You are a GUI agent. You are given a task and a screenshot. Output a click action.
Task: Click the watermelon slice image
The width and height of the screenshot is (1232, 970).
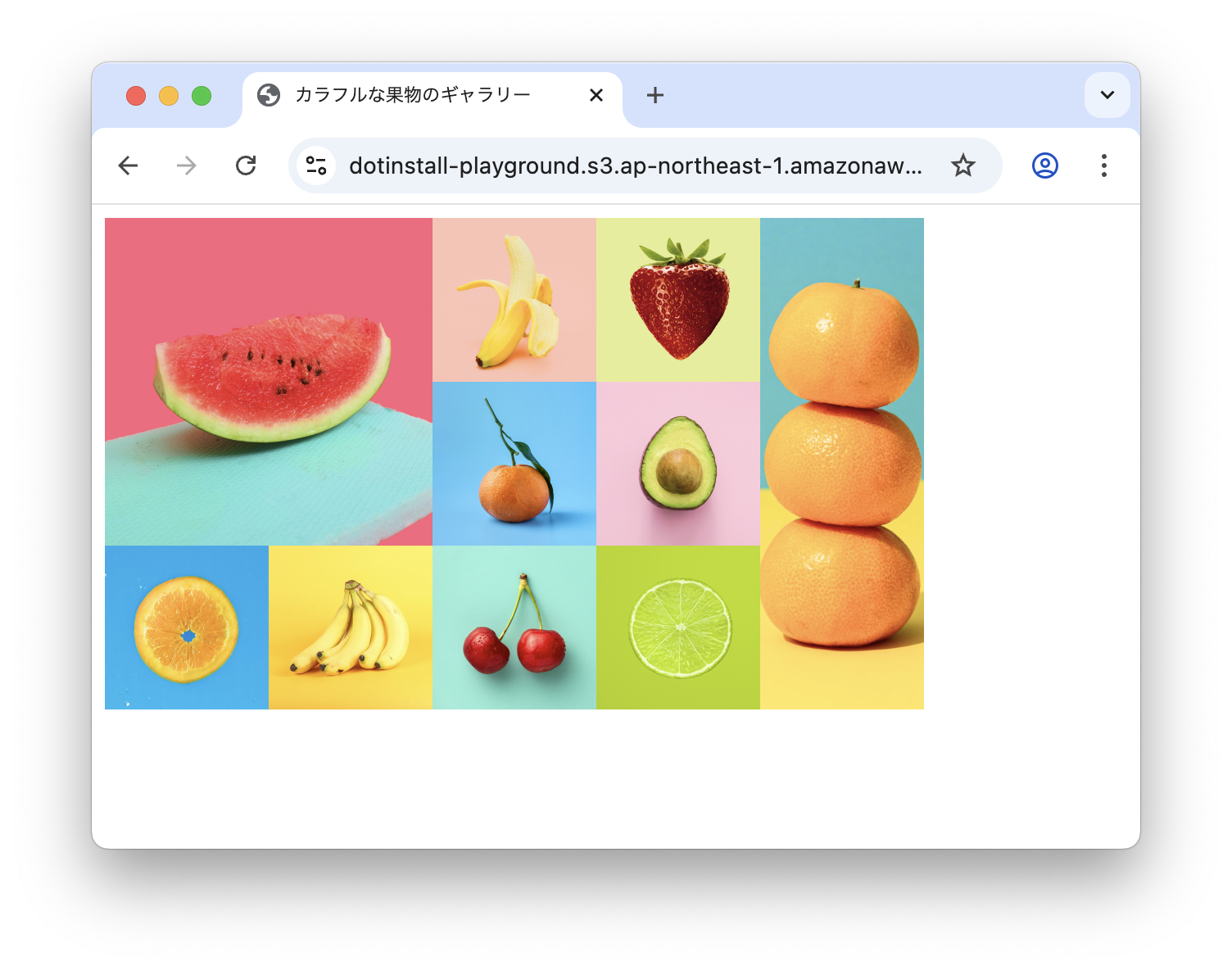coord(269,382)
